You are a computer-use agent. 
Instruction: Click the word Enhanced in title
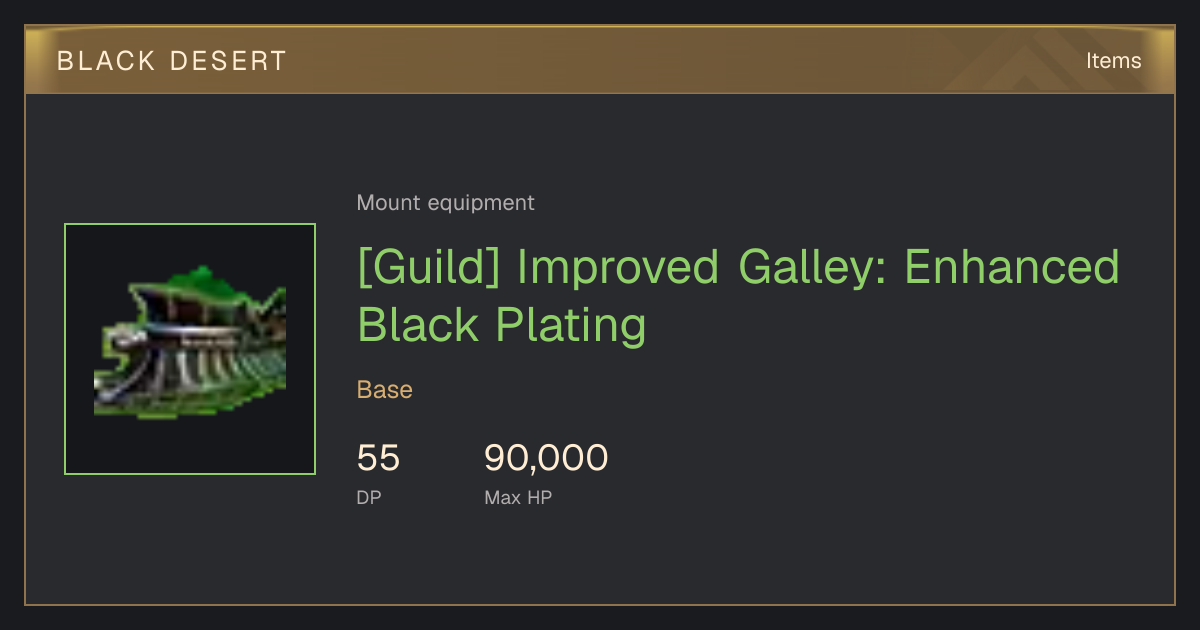pyautogui.click(x=1012, y=267)
